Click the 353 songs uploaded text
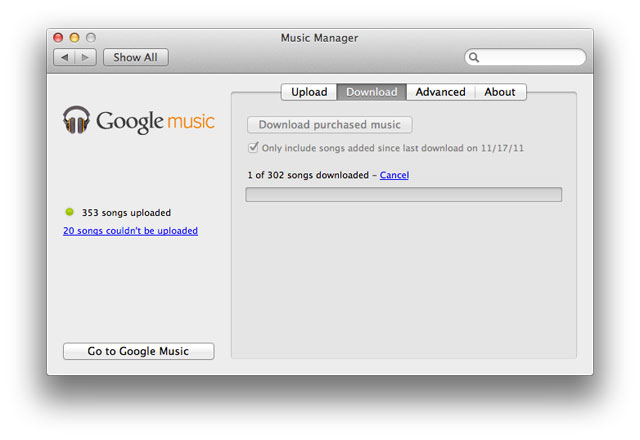Screen dimensions: 640x440 pos(126,213)
